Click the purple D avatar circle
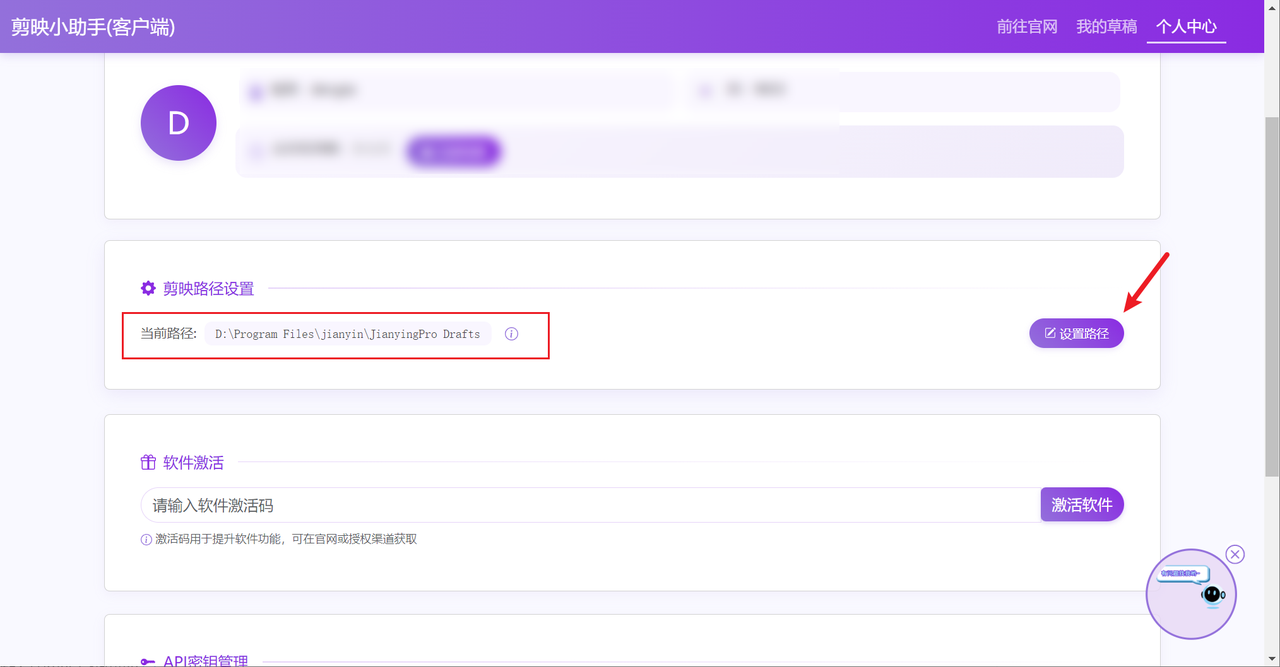This screenshot has width=1280, height=667. point(178,123)
